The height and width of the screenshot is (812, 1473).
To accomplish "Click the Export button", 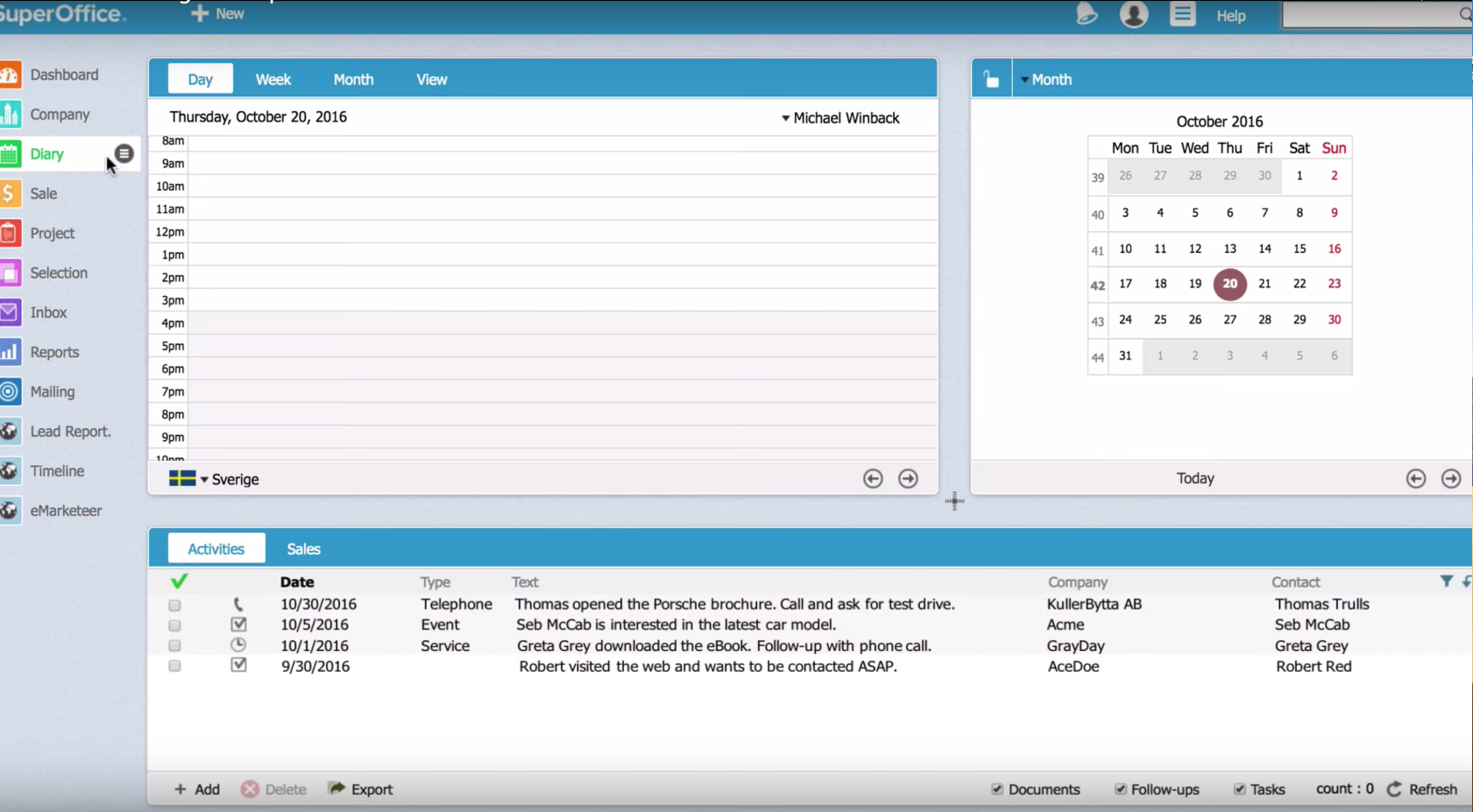I will 360,789.
